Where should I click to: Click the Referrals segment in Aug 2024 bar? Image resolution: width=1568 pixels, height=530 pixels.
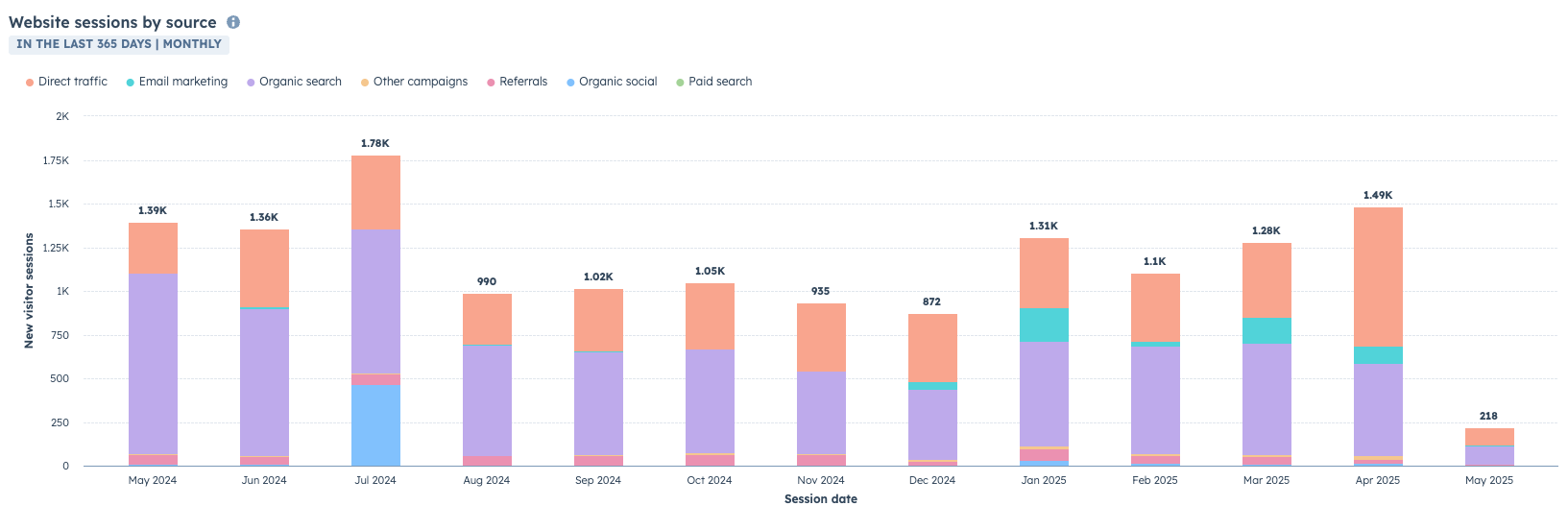click(x=487, y=461)
